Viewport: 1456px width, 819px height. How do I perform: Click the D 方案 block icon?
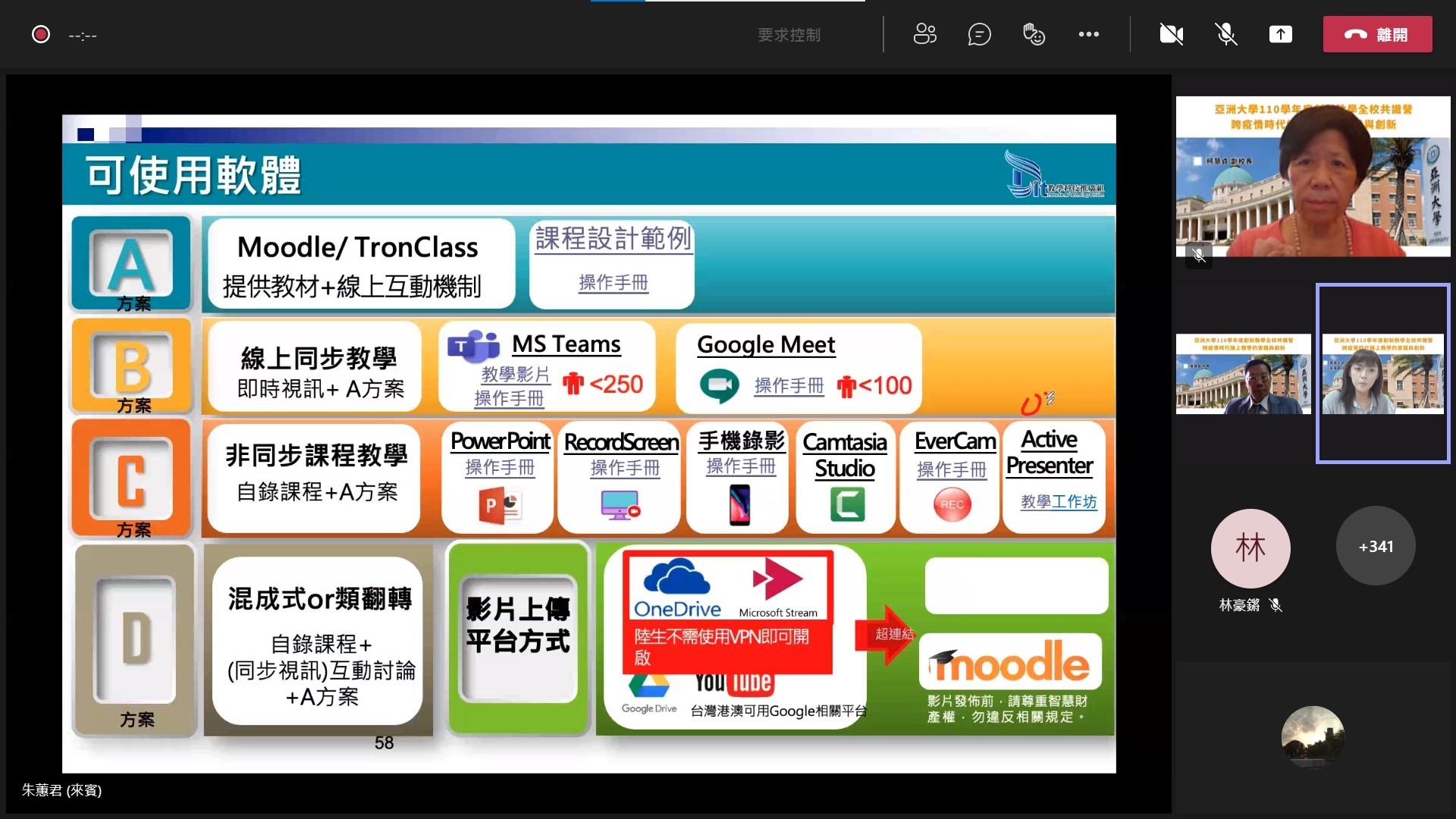(x=136, y=641)
